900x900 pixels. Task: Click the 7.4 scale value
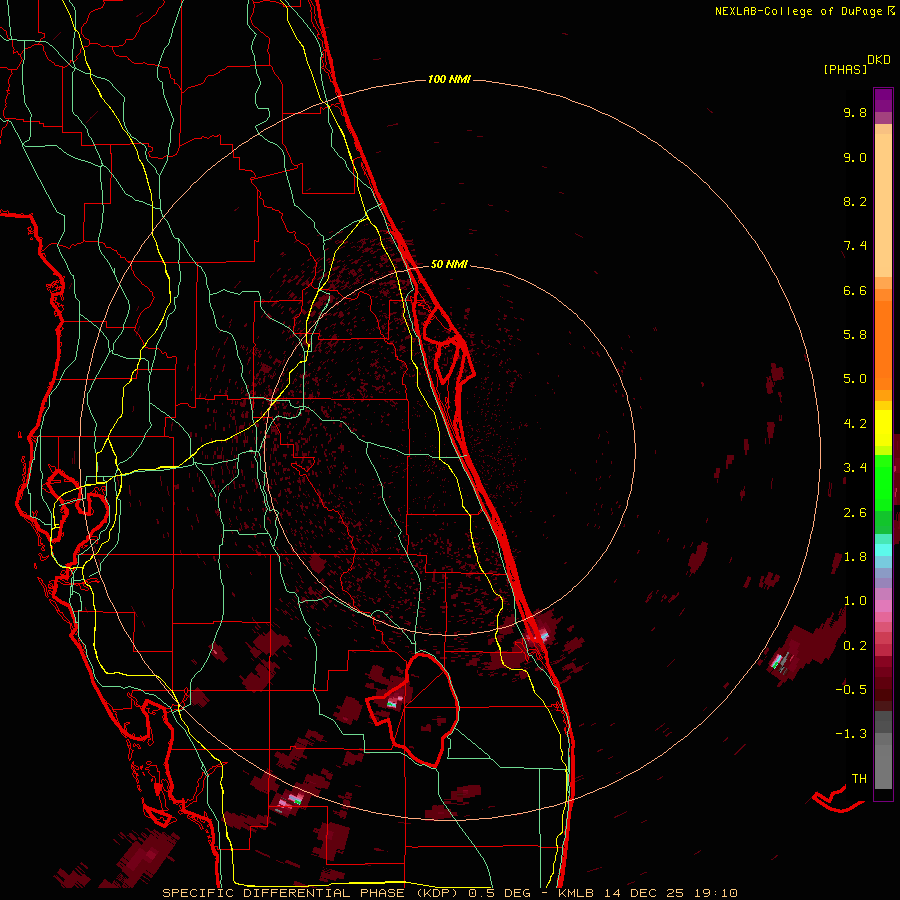(x=855, y=246)
